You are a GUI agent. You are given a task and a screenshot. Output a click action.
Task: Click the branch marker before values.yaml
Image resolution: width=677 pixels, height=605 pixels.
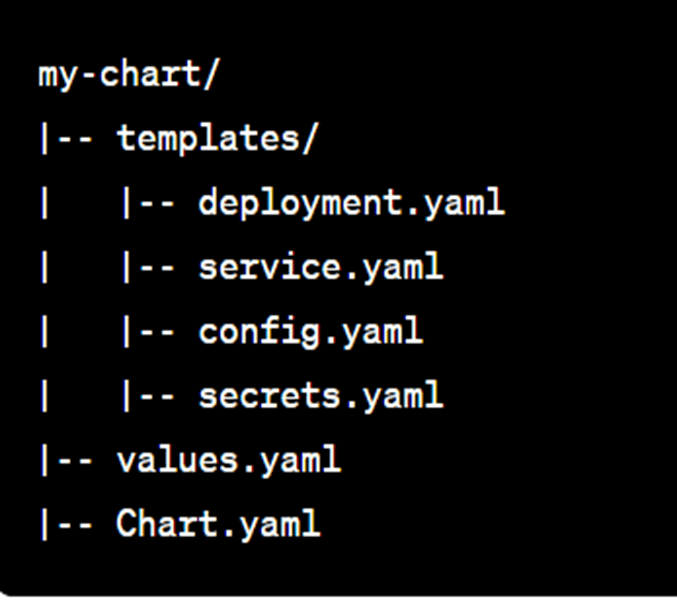(66, 460)
